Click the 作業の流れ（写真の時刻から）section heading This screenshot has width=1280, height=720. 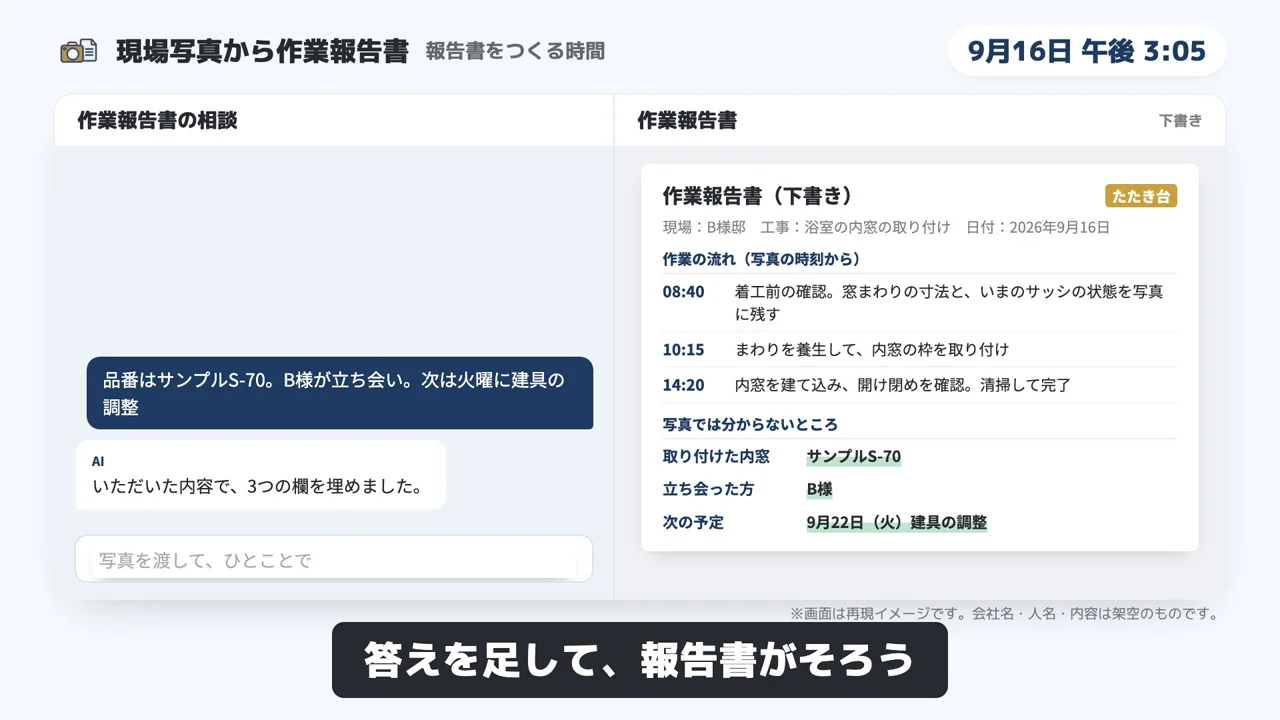coord(761,259)
